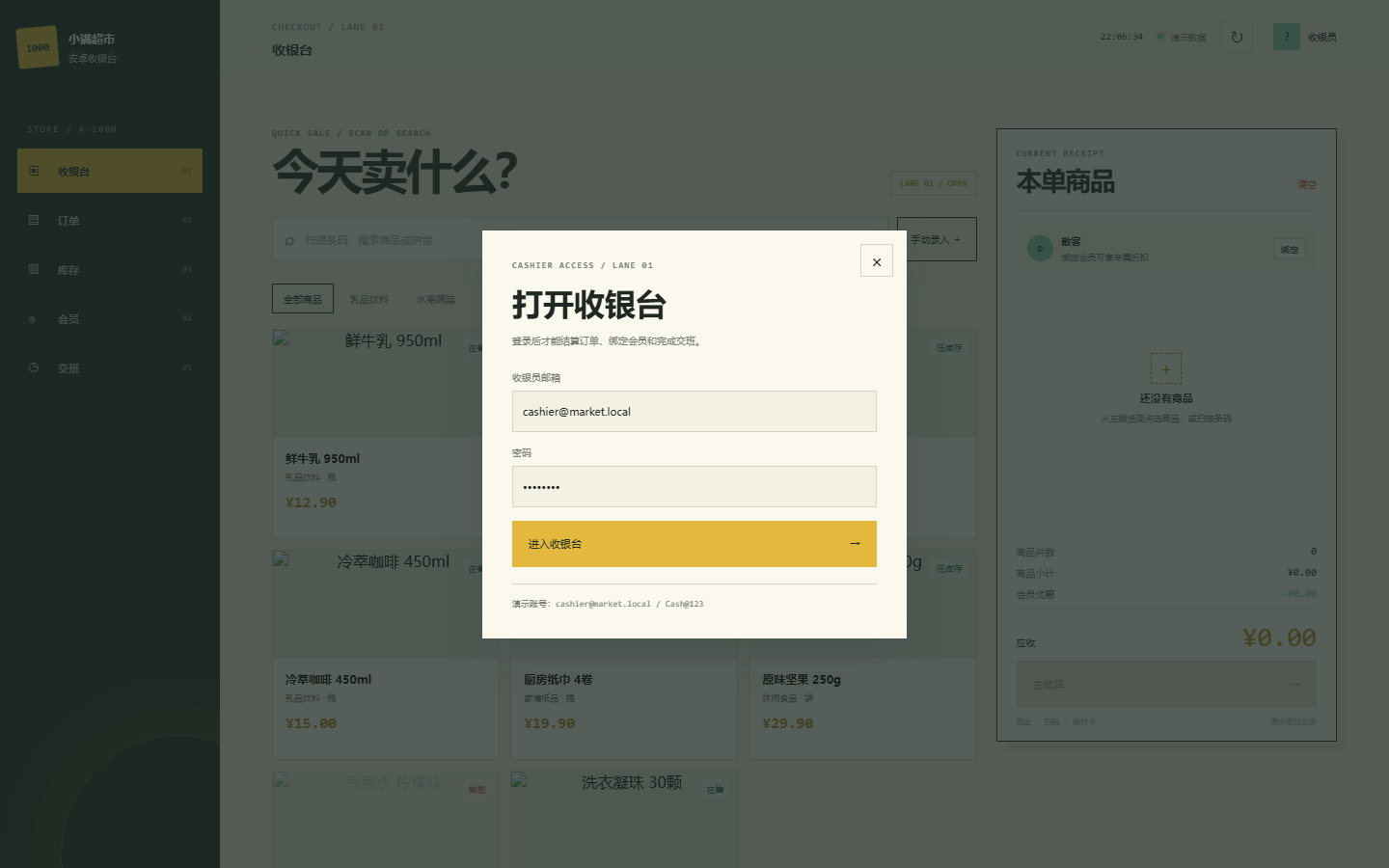Open 订单 in the sidebar
The width and height of the screenshot is (1389, 868).
(110, 220)
